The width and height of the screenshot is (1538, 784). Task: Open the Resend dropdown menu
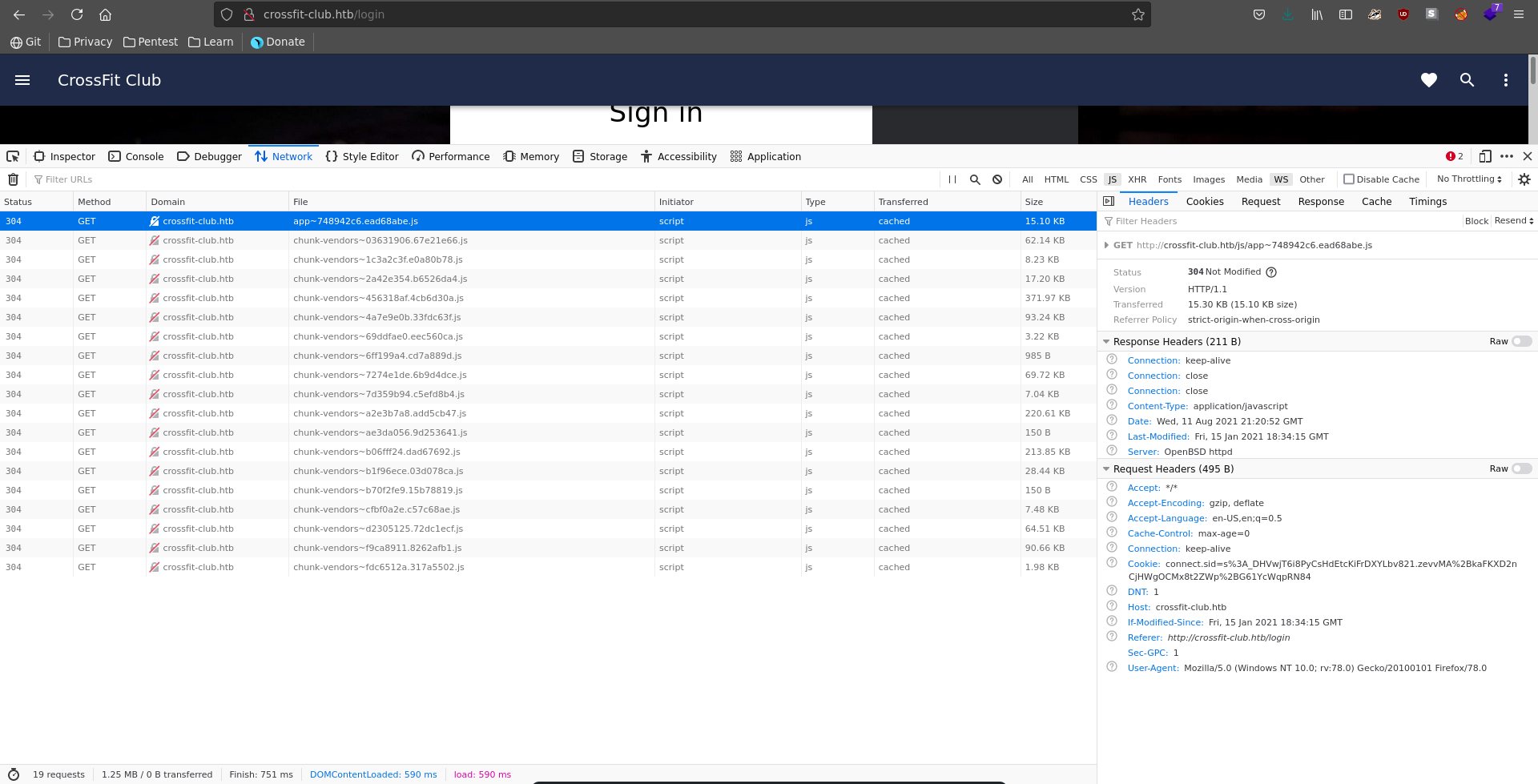coord(1514,221)
